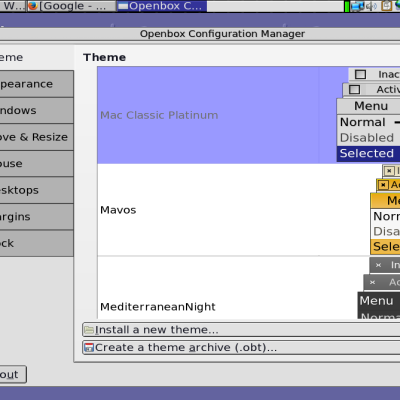Select the Mac Classic Platinum theme
Viewport: 400px width, 400px height.
[249, 115]
